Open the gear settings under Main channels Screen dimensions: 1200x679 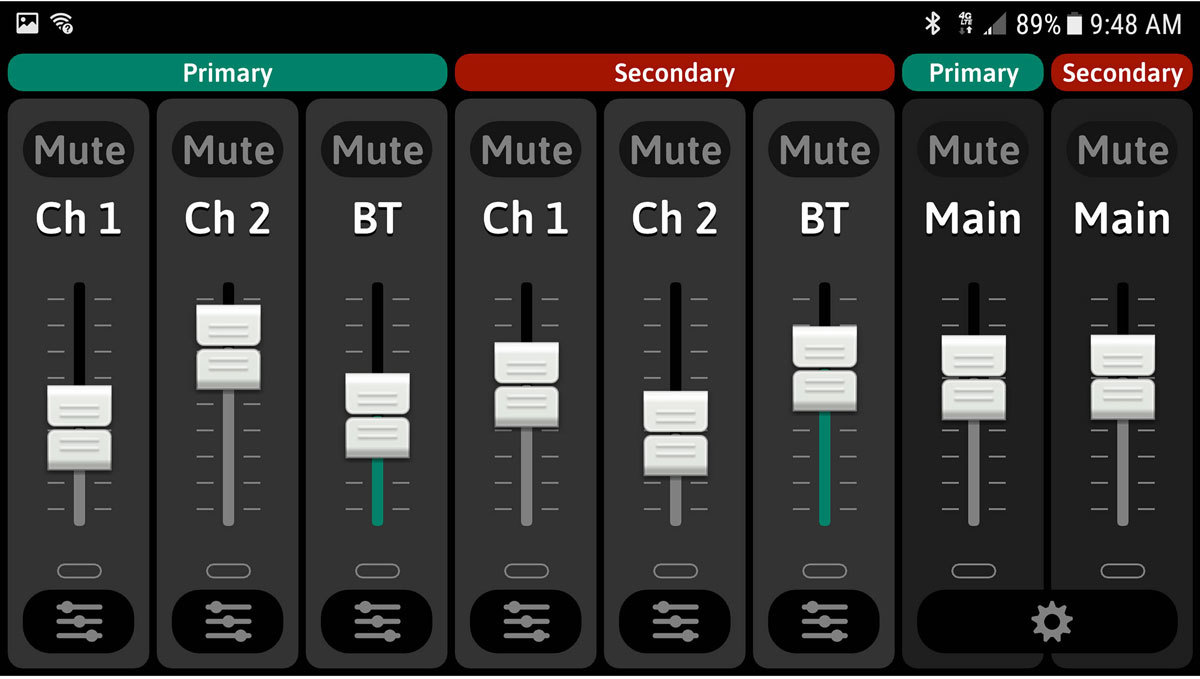1050,622
